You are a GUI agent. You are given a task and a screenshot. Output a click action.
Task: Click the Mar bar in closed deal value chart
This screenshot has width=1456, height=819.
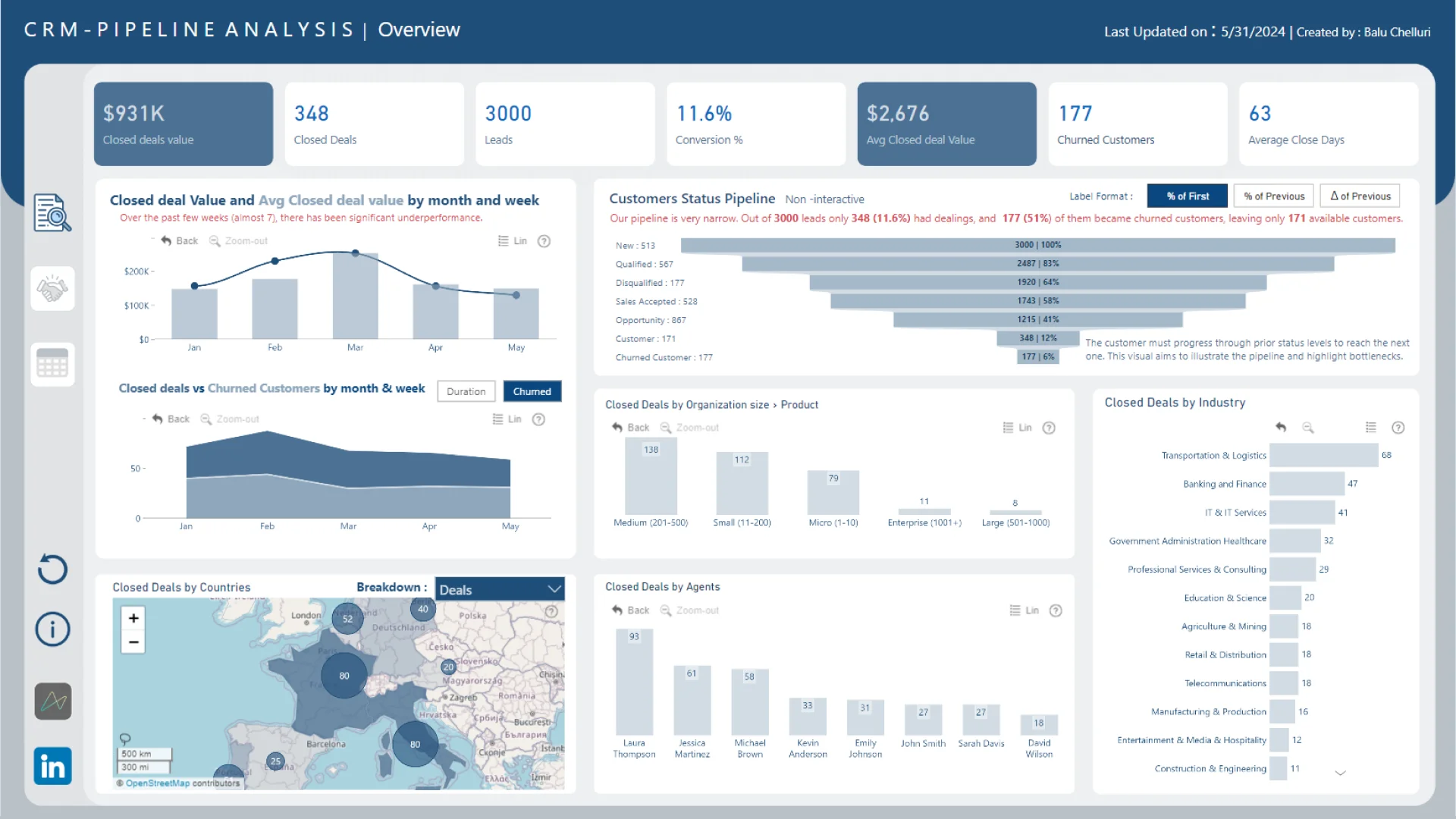(355, 296)
